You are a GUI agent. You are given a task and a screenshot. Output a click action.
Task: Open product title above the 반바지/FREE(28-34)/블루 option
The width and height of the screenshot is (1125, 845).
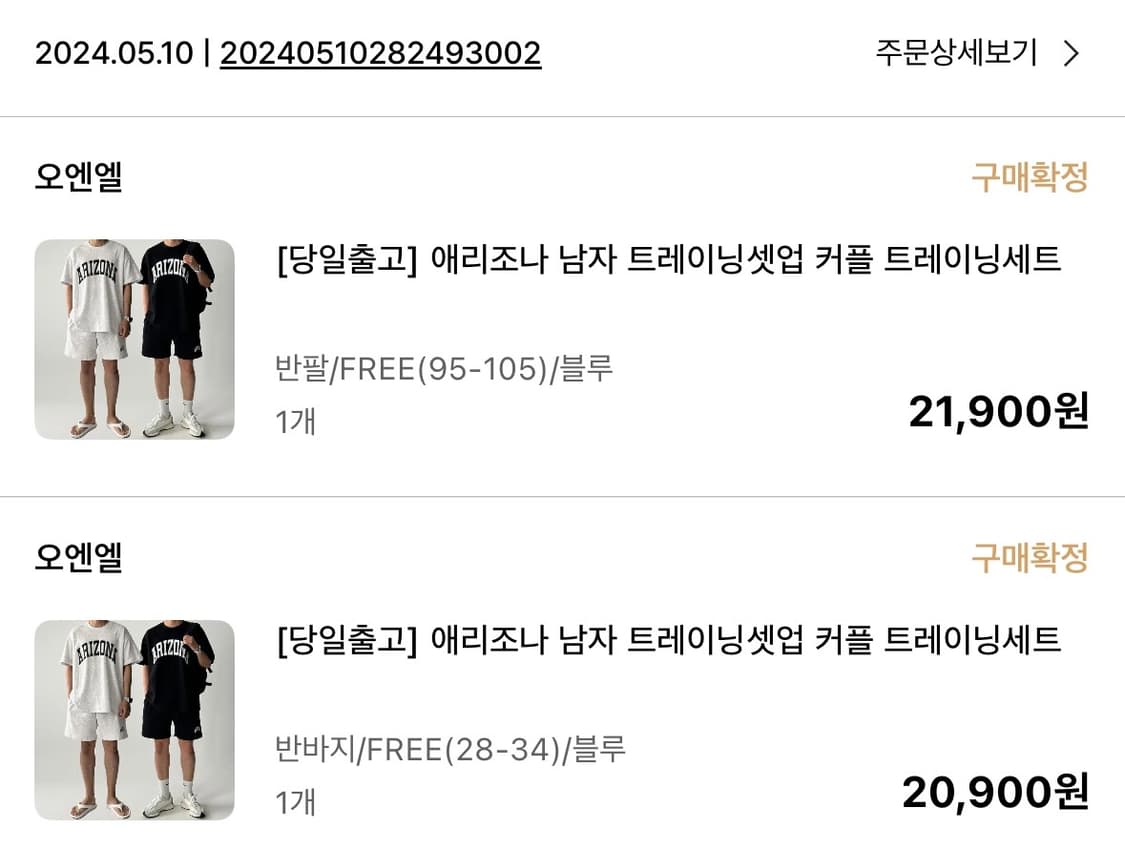tap(667, 639)
